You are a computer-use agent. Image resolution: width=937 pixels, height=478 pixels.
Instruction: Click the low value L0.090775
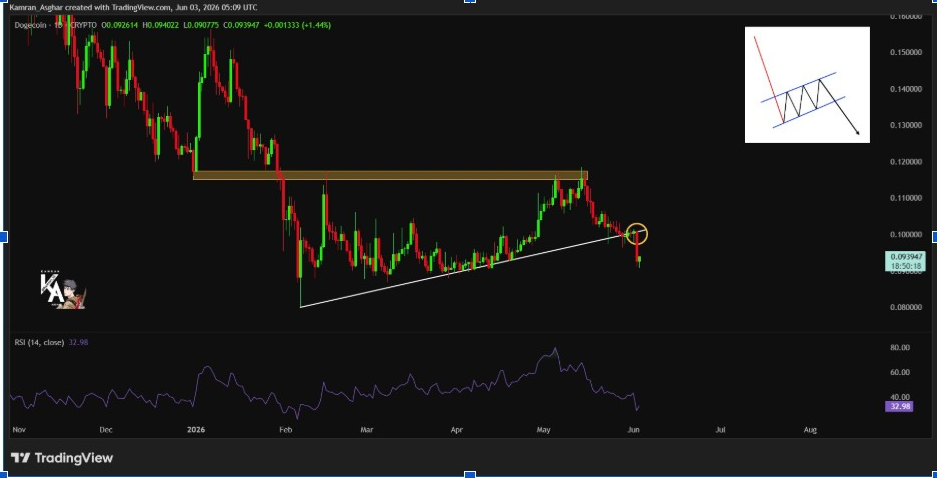click(201, 25)
